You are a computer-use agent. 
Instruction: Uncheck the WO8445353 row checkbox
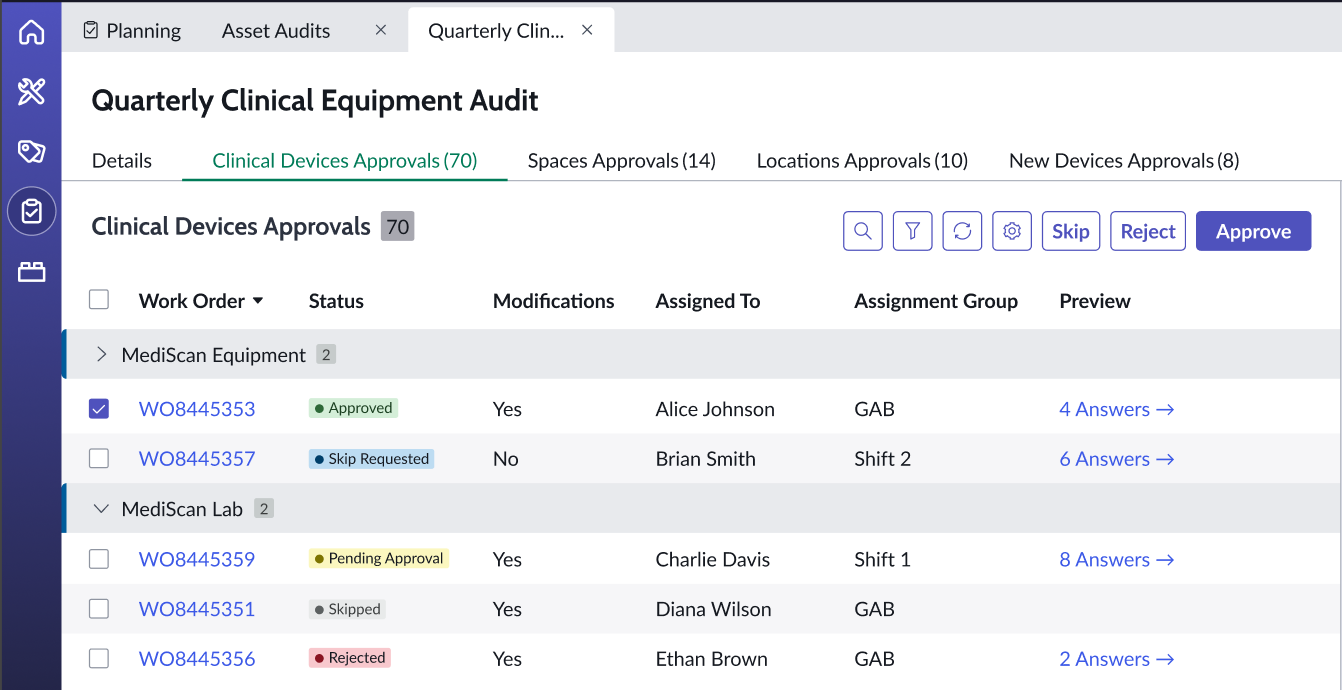click(x=99, y=409)
